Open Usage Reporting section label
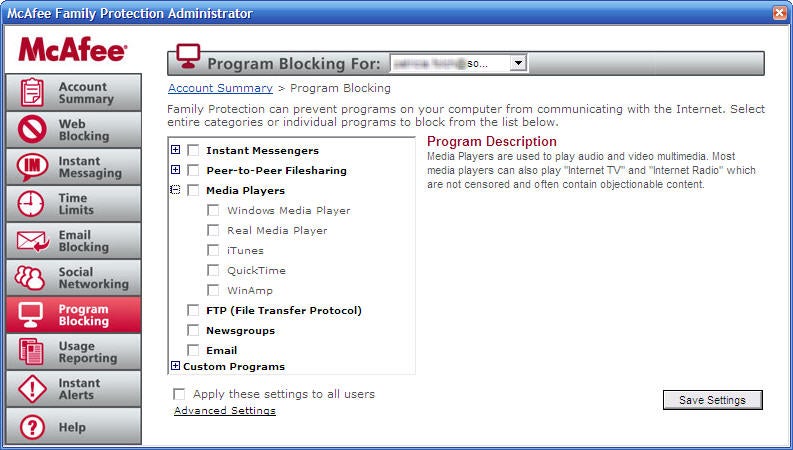Image resolution: width=793 pixels, height=450 pixels. click(87, 352)
